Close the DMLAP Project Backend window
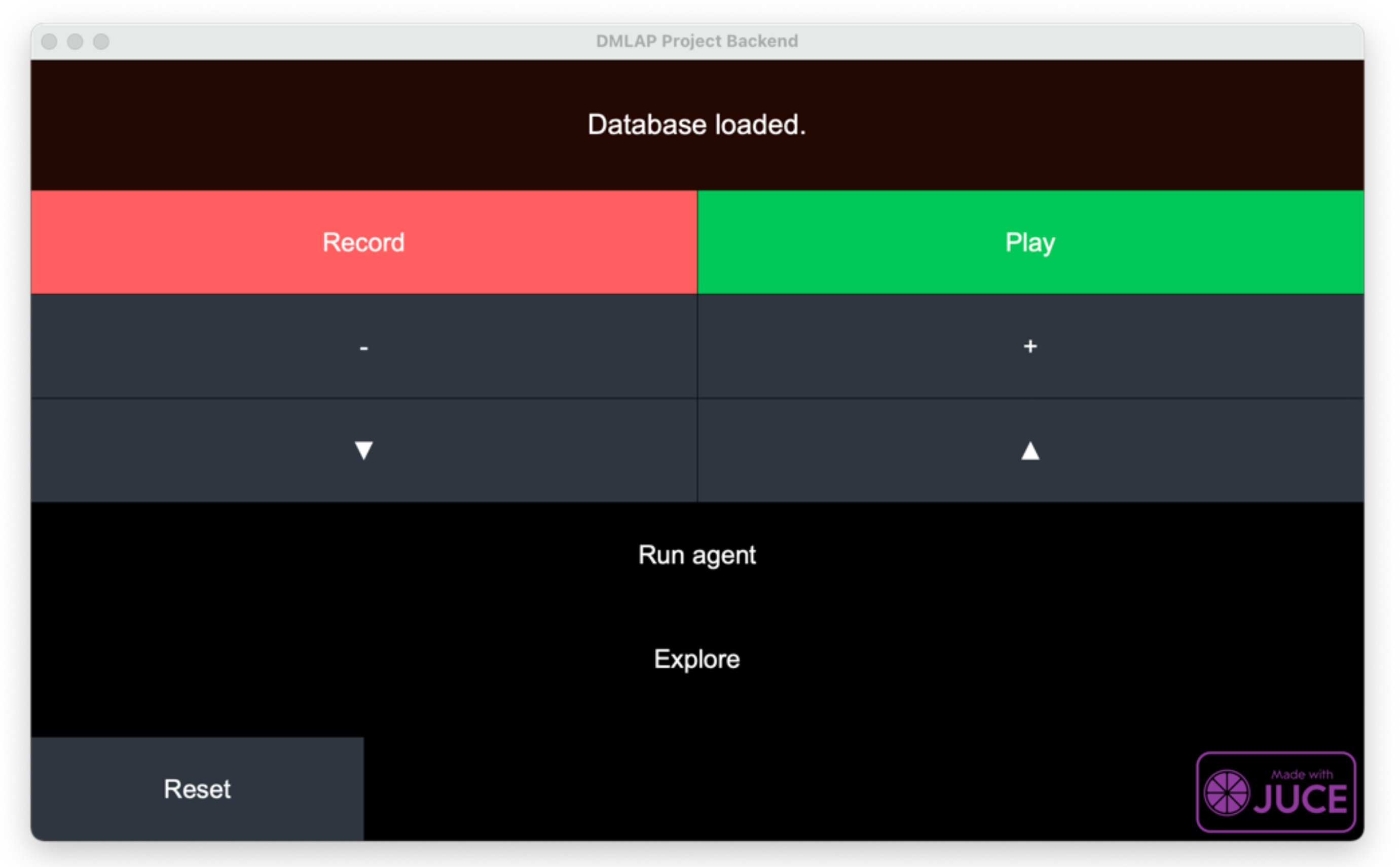The width and height of the screenshot is (1400, 867). 49,41
